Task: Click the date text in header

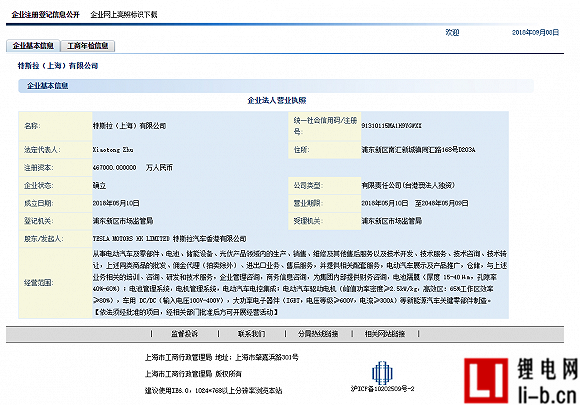Action: pos(535,33)
